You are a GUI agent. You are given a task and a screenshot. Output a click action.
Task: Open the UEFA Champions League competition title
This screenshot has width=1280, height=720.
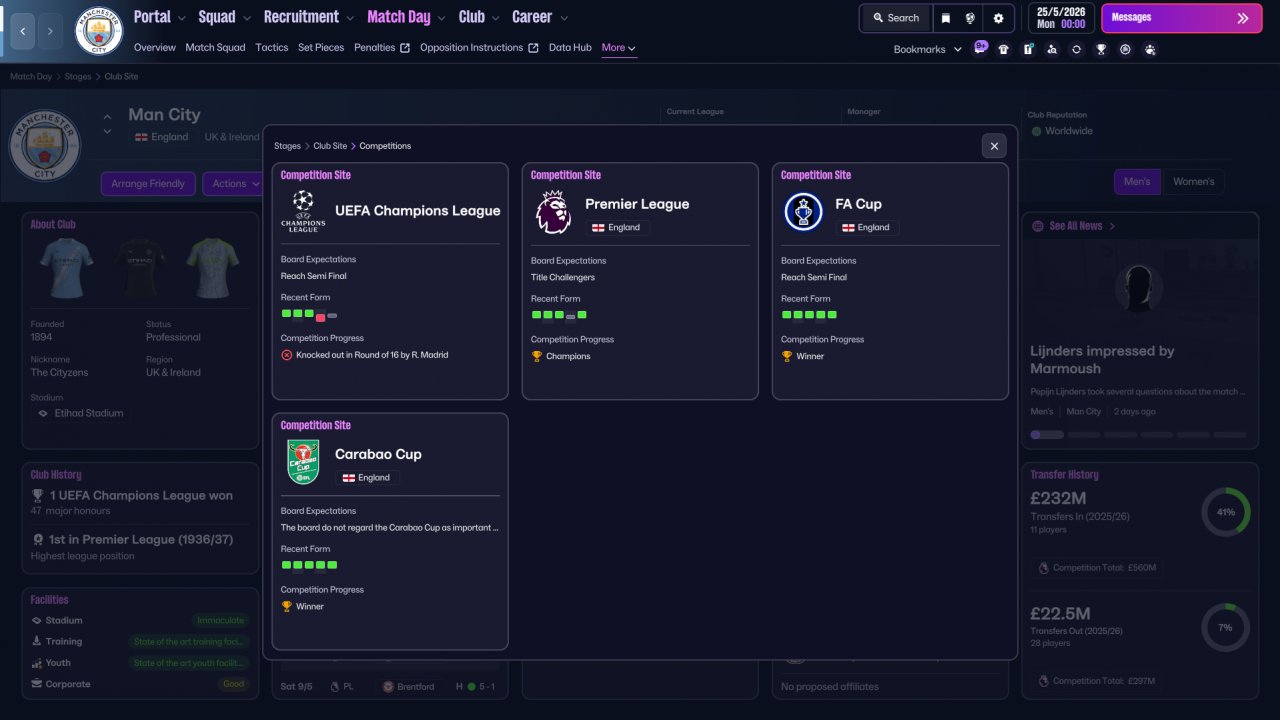418,211
